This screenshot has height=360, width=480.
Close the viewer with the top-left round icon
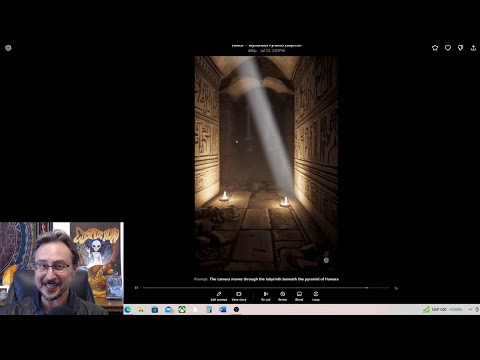pyautogui.click(x=8, y=48)
